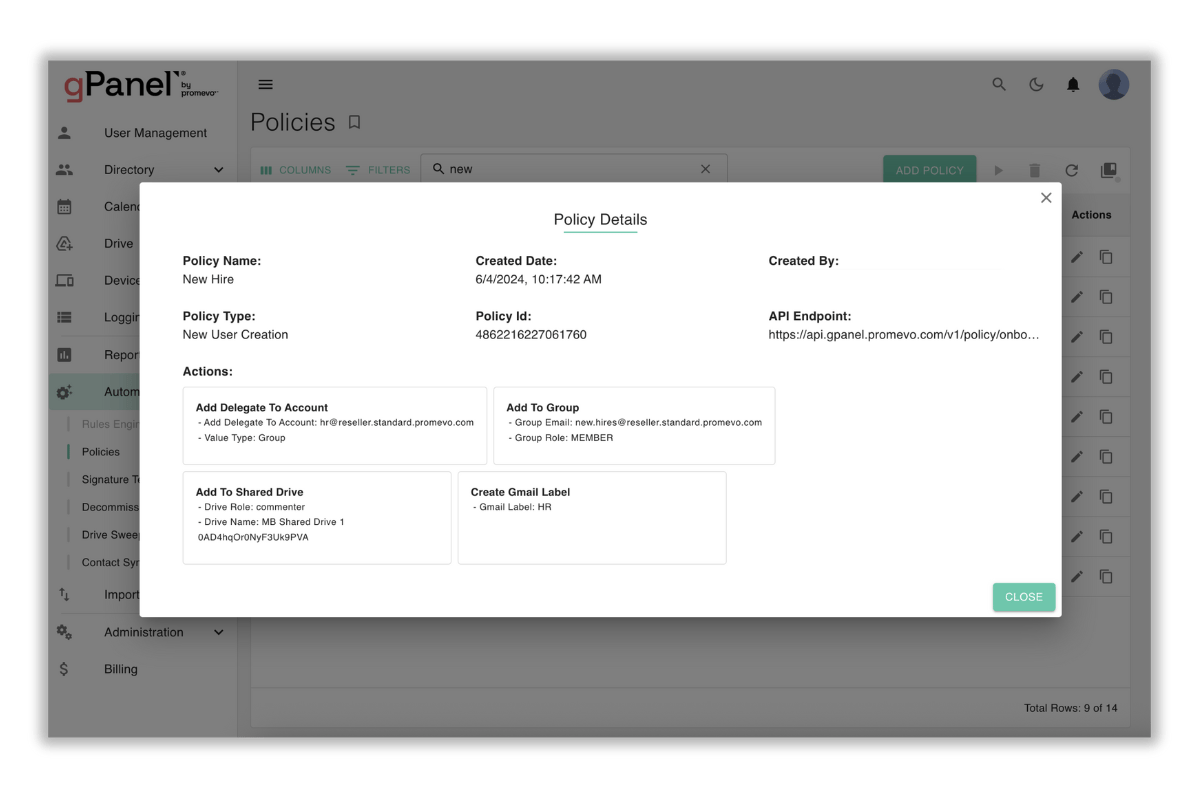Click the search field containing new
This screenshot has width=1199, height=798.
574,169
